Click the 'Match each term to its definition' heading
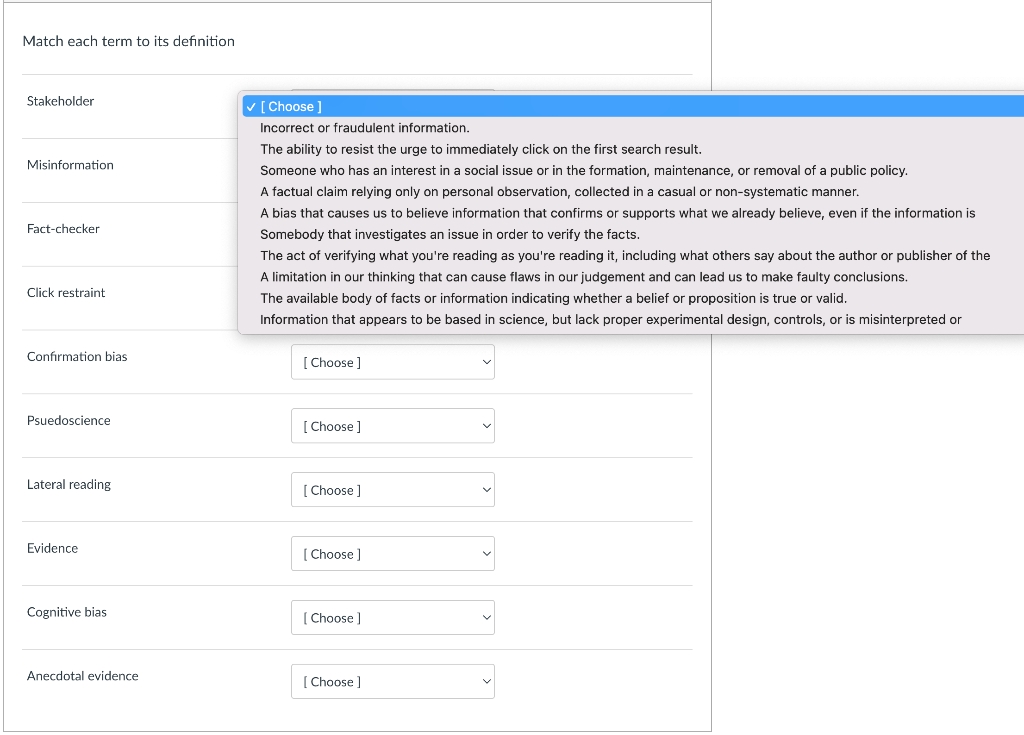The image size is (1024, 735). click(128, 41)
